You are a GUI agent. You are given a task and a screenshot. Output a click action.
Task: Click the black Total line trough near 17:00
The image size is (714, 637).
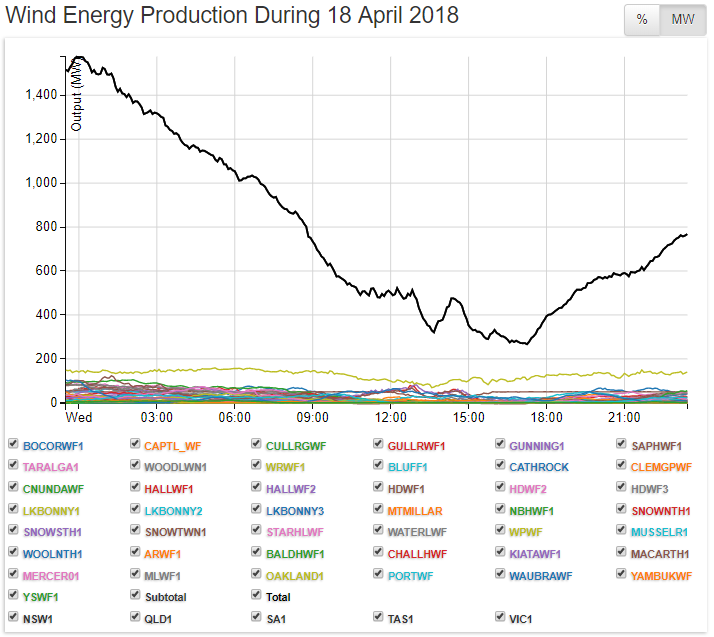pyautogui.click(x=523, y=343)
